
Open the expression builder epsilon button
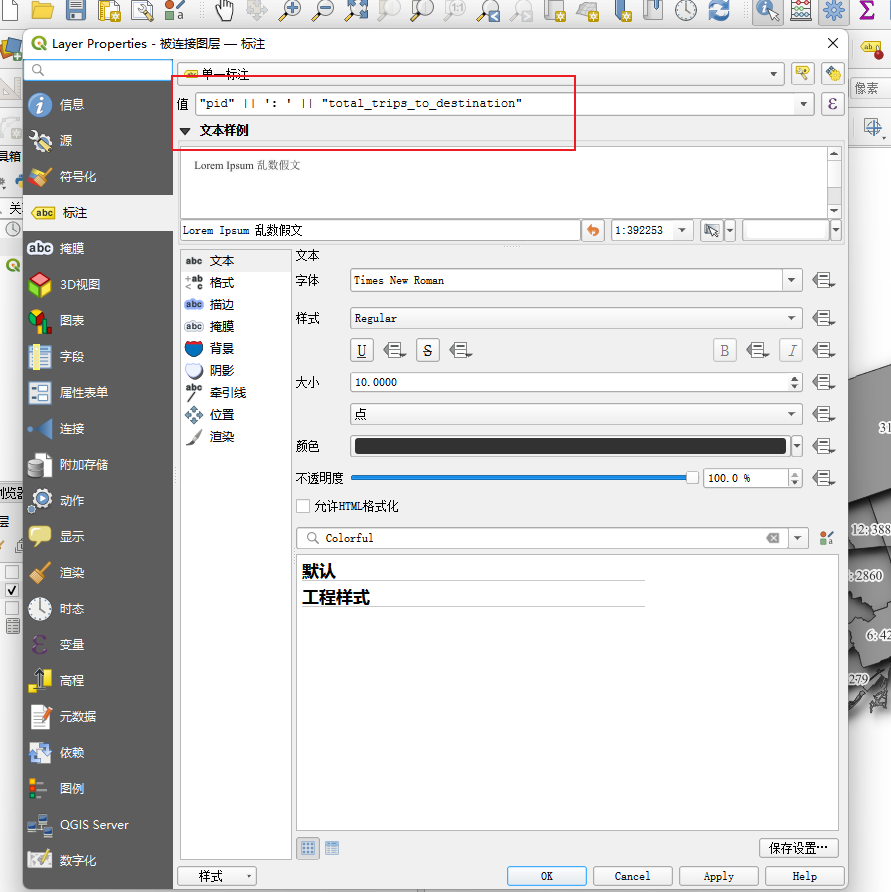tap(832, 104)
